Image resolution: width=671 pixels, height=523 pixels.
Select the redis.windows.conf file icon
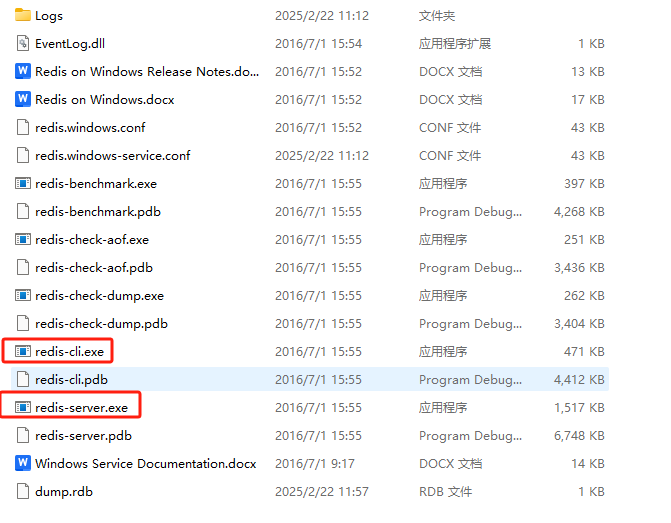[23, 127]
